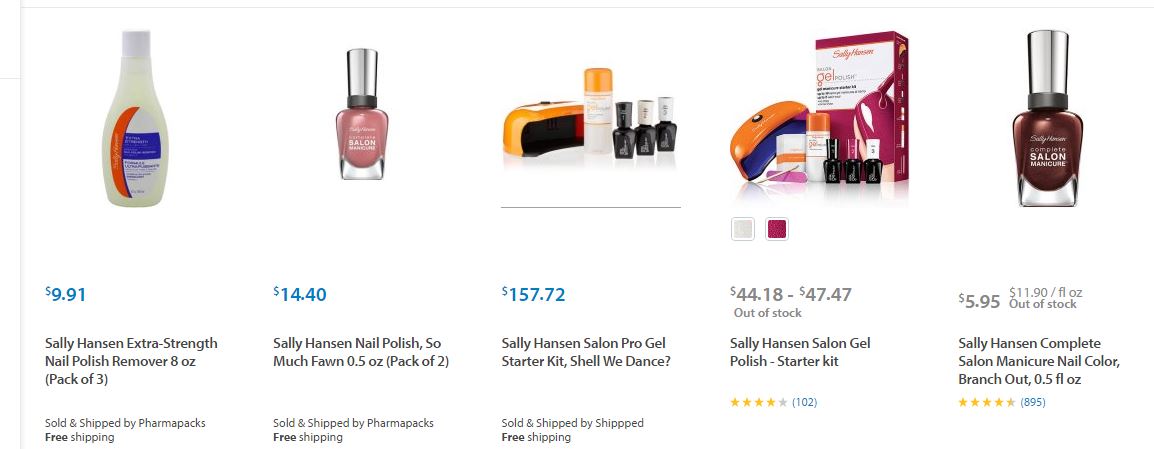The image size is (1154, 449).
Task: Open the 102 reviews star rating
Action: click(x=759, y=402)
